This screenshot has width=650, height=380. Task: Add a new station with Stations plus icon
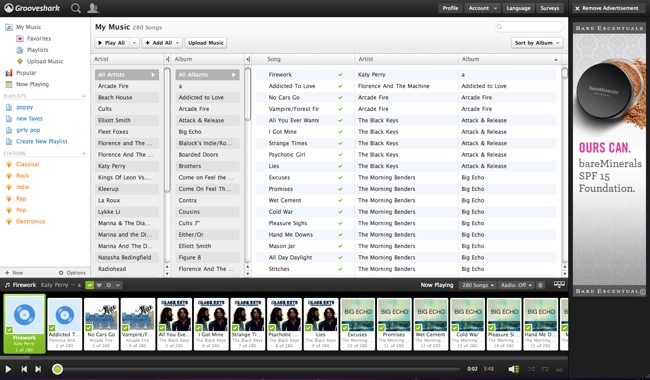pos(84,153)
